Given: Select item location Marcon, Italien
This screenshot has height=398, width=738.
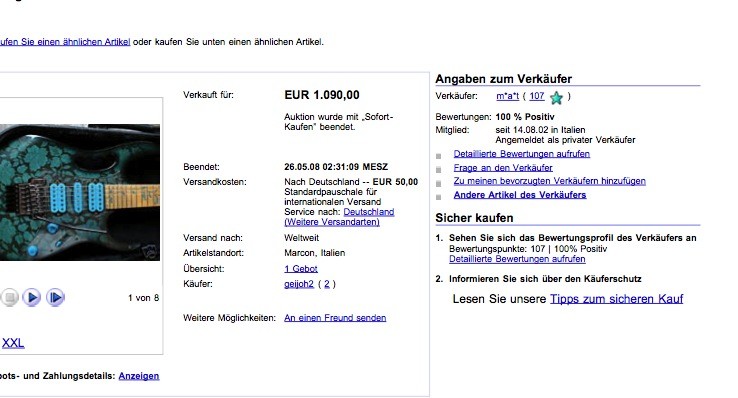Looking at the screenshot, I should [314, 253].
